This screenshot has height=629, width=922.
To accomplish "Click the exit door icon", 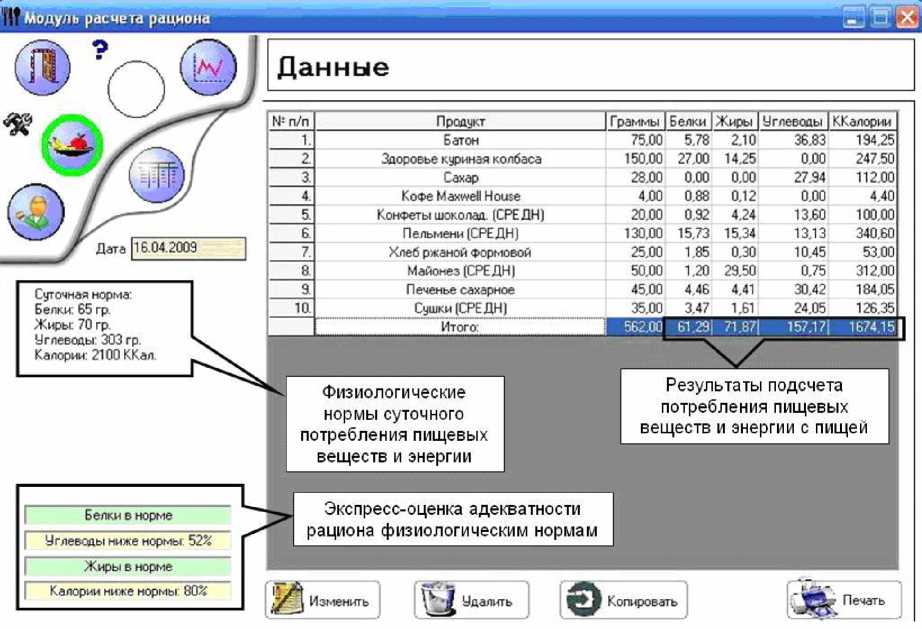I will [x=42, y=68].
